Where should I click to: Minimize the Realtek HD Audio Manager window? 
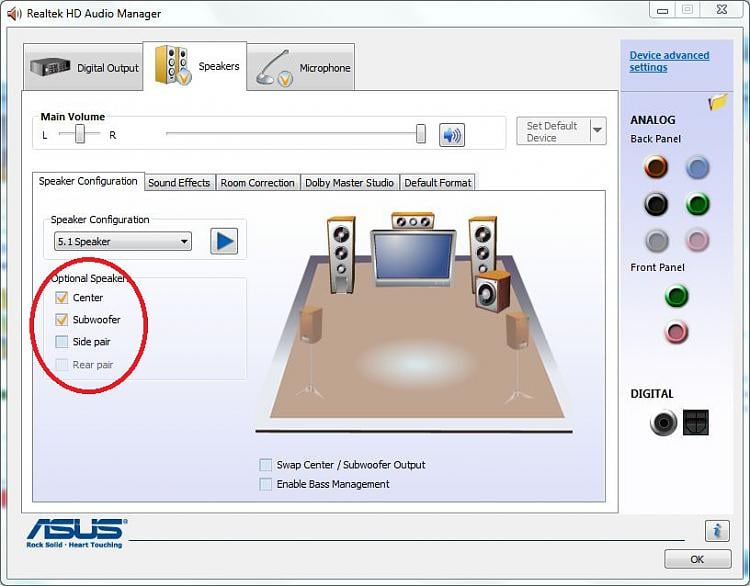pyautogui.click(x=662, y=11)
